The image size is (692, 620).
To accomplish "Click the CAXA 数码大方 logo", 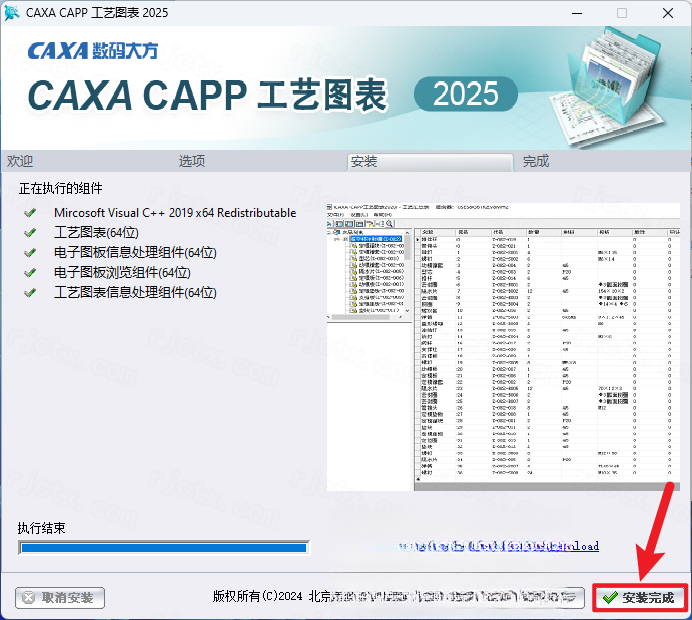I will pos(93,51).
